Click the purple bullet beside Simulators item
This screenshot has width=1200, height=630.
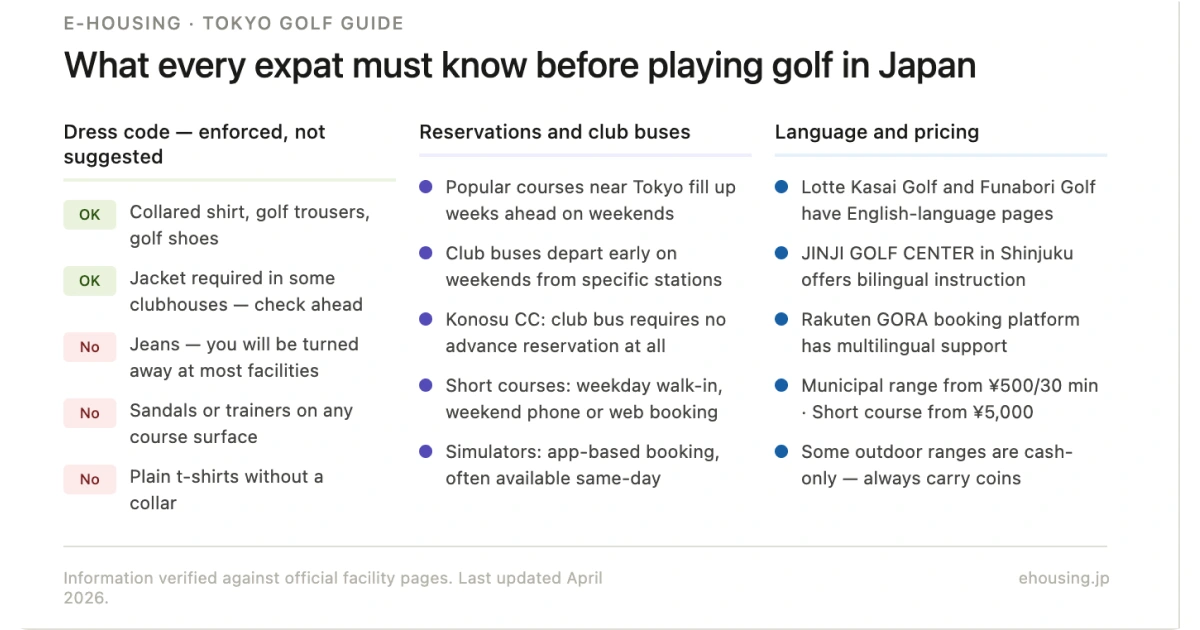pos(426,452)
